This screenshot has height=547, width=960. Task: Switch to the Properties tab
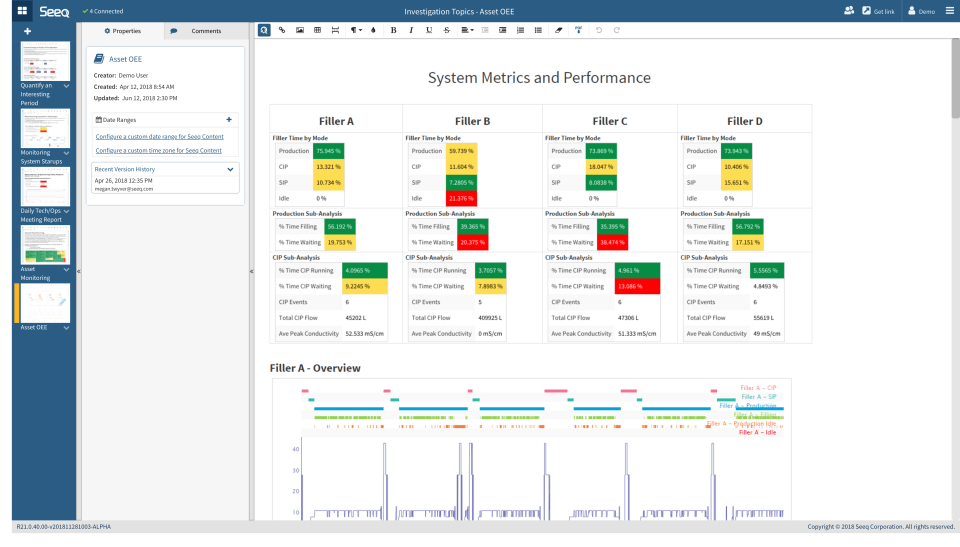coord(122,31)
